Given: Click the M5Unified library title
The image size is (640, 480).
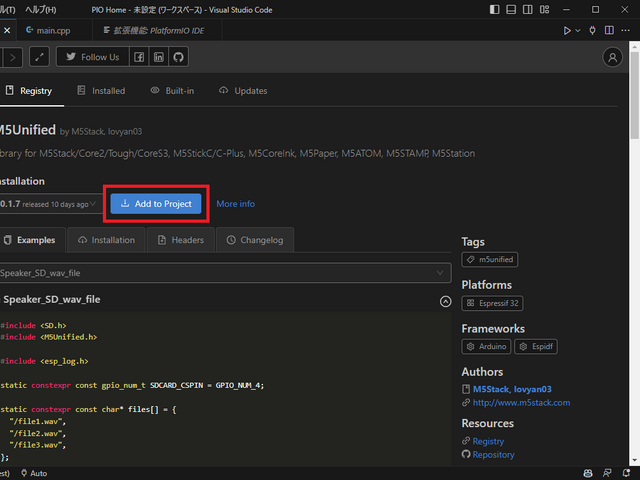Looking at the screenshot, I should [28, 130].
